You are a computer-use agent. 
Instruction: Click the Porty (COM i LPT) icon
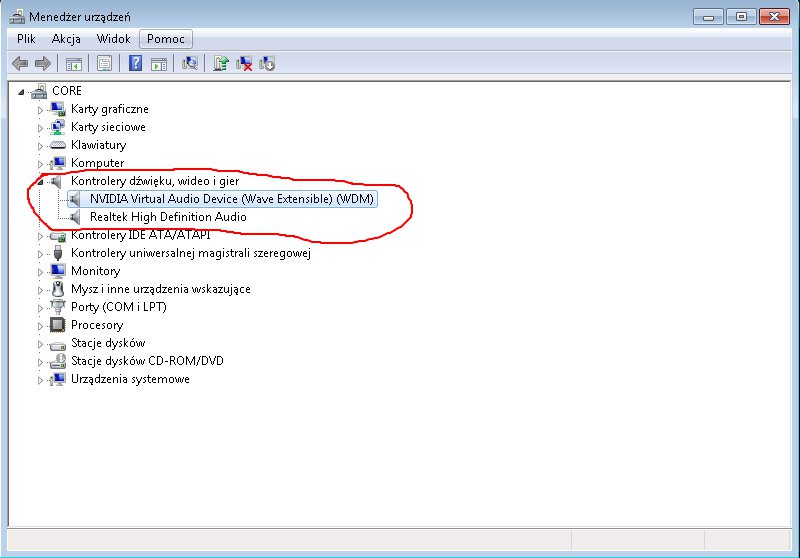(58, 307)
